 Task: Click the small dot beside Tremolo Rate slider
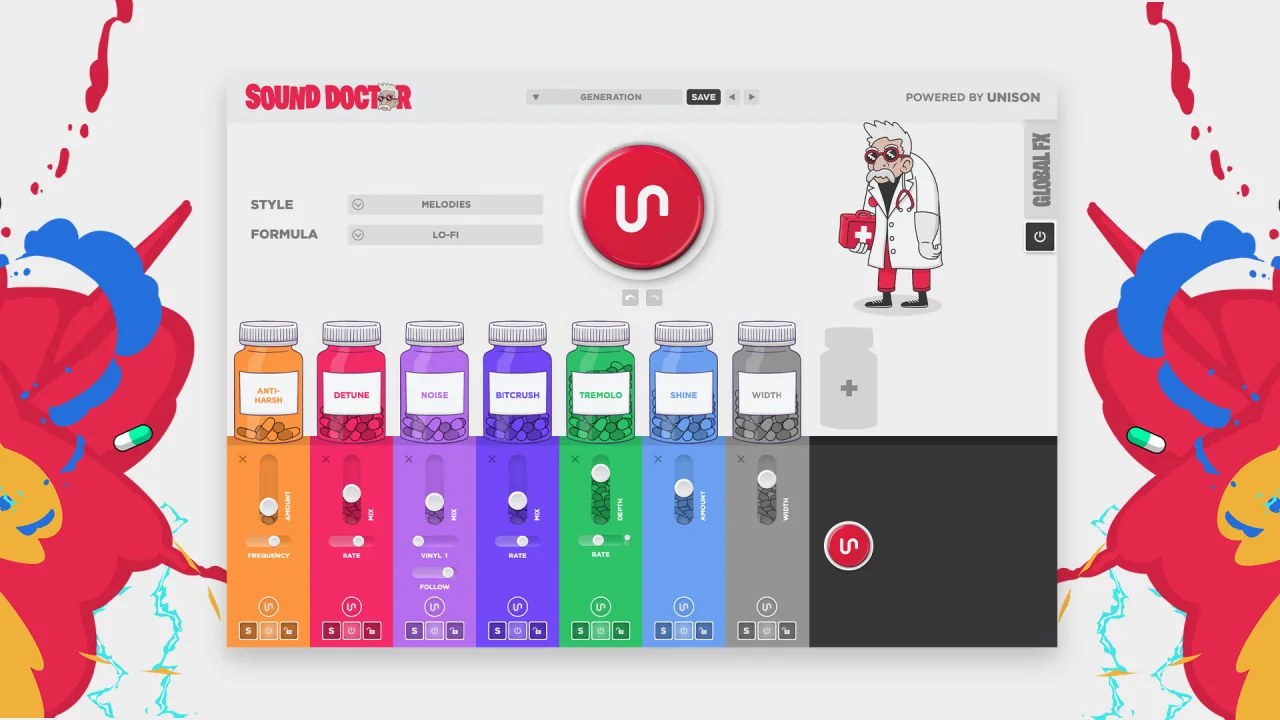(627, 538)
